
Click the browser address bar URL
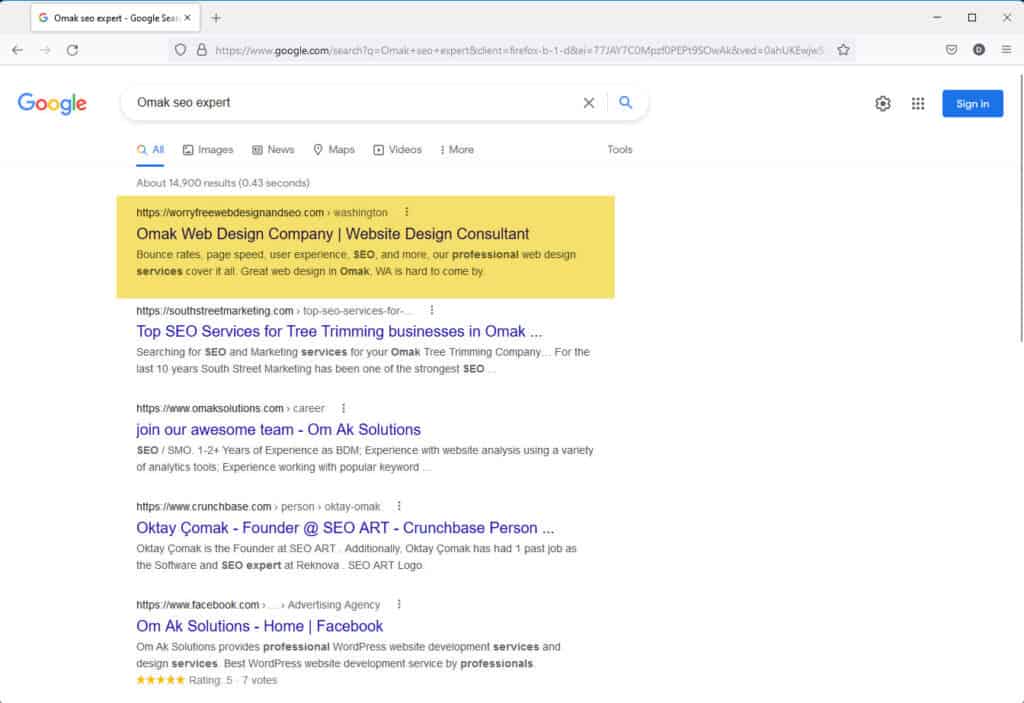(519, 50)
